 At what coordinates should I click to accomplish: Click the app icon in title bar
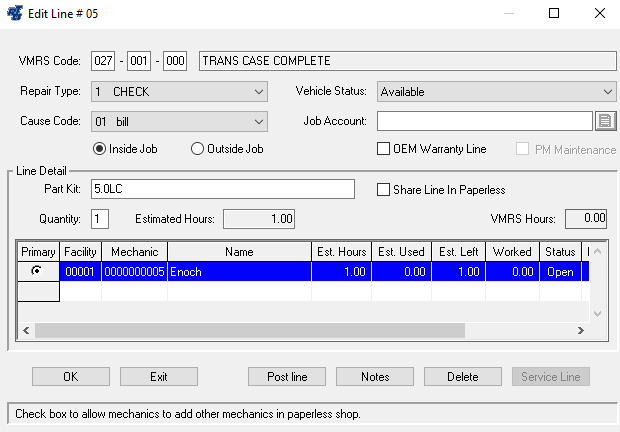pyautogui.click(x=15, y=13)
